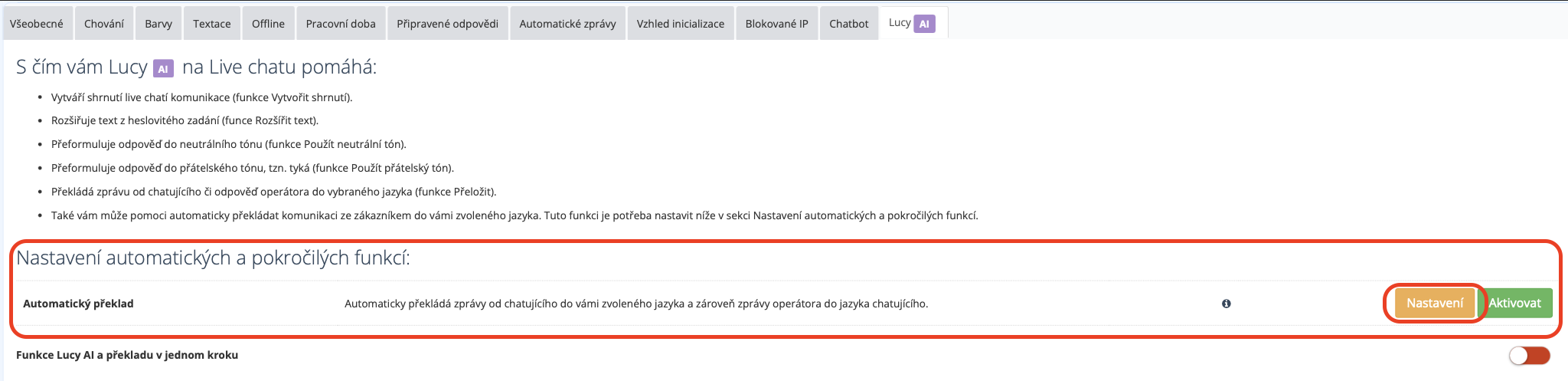Switch to the Chatbot tab

848,24
